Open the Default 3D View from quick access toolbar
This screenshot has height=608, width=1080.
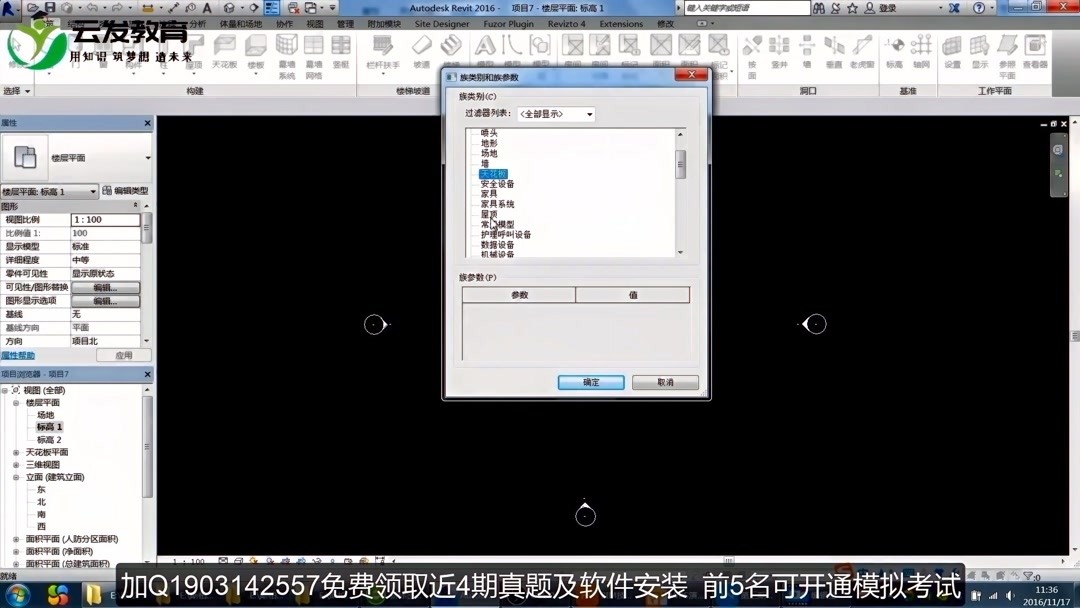(x=228, y=8)
